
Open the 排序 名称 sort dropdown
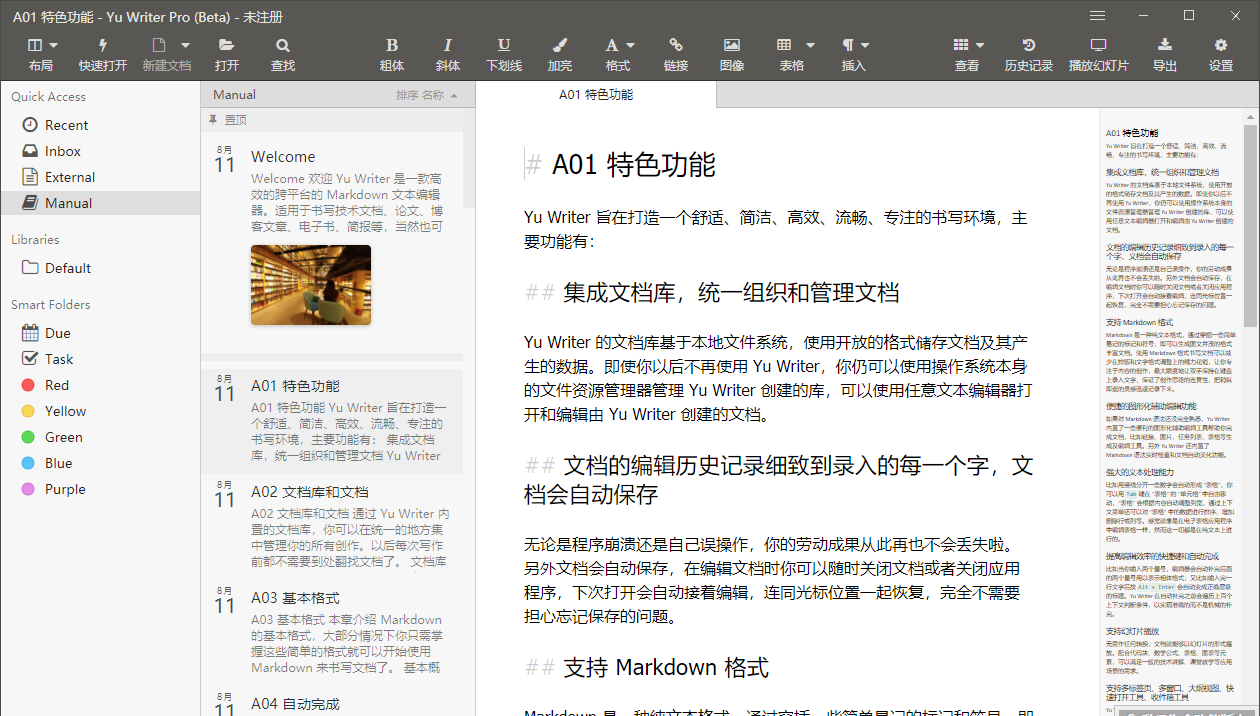[427, 95]
